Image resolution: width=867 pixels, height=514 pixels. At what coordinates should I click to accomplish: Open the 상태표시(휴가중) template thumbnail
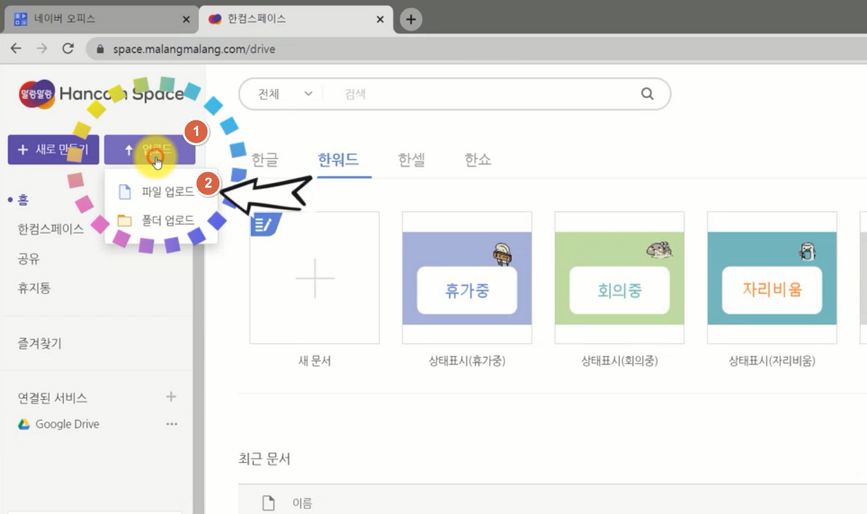click(x=467, y=277)
